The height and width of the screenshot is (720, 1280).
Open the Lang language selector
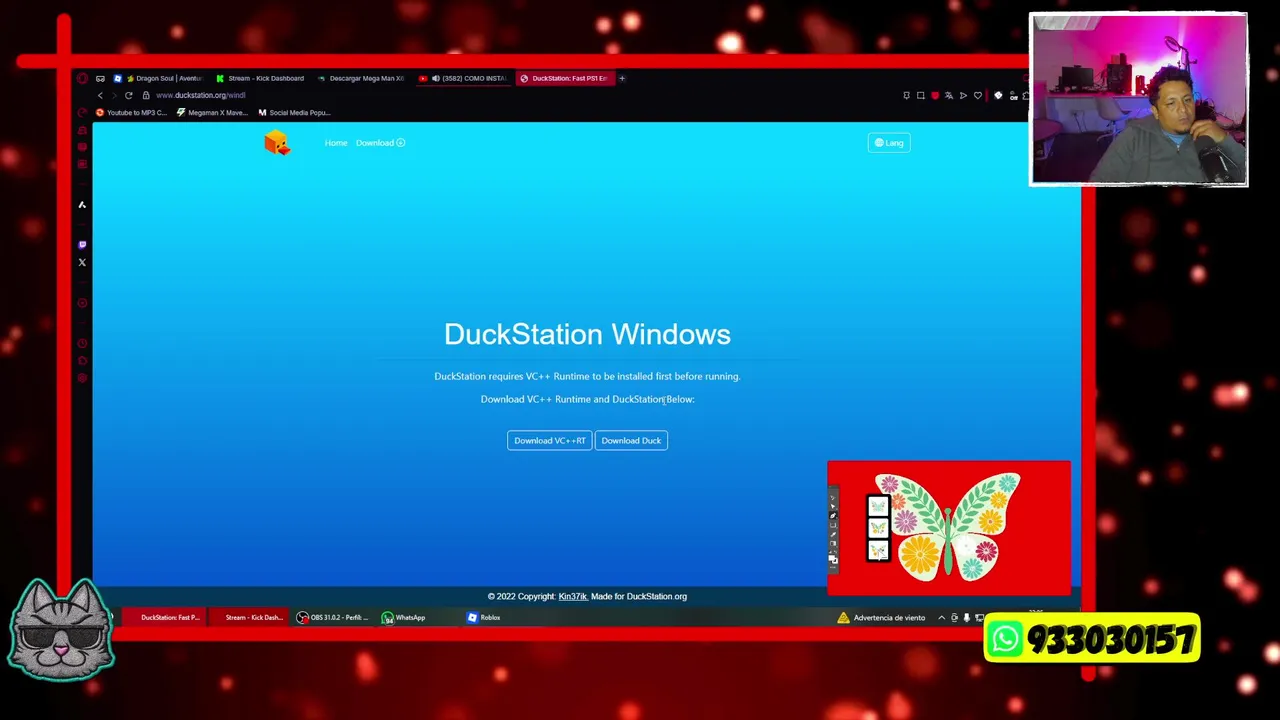889,143
